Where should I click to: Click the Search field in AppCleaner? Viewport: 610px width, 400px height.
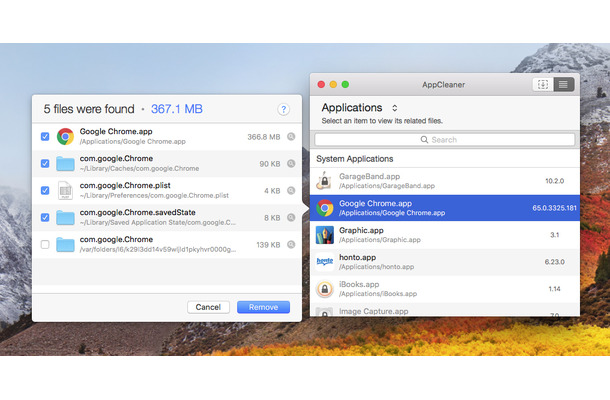pyautogui.click(x=445, y=140)
